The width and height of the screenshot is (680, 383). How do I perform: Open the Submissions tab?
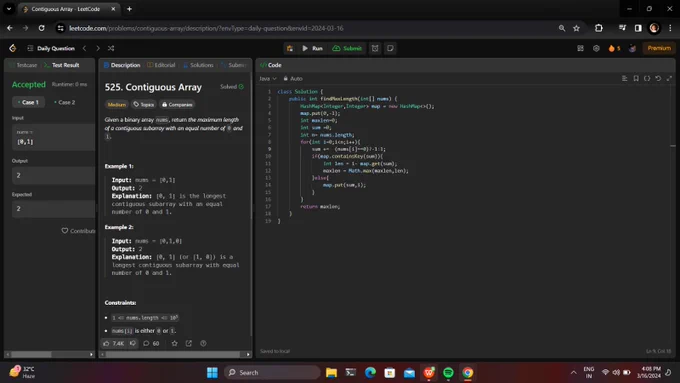tap(234, 65)
